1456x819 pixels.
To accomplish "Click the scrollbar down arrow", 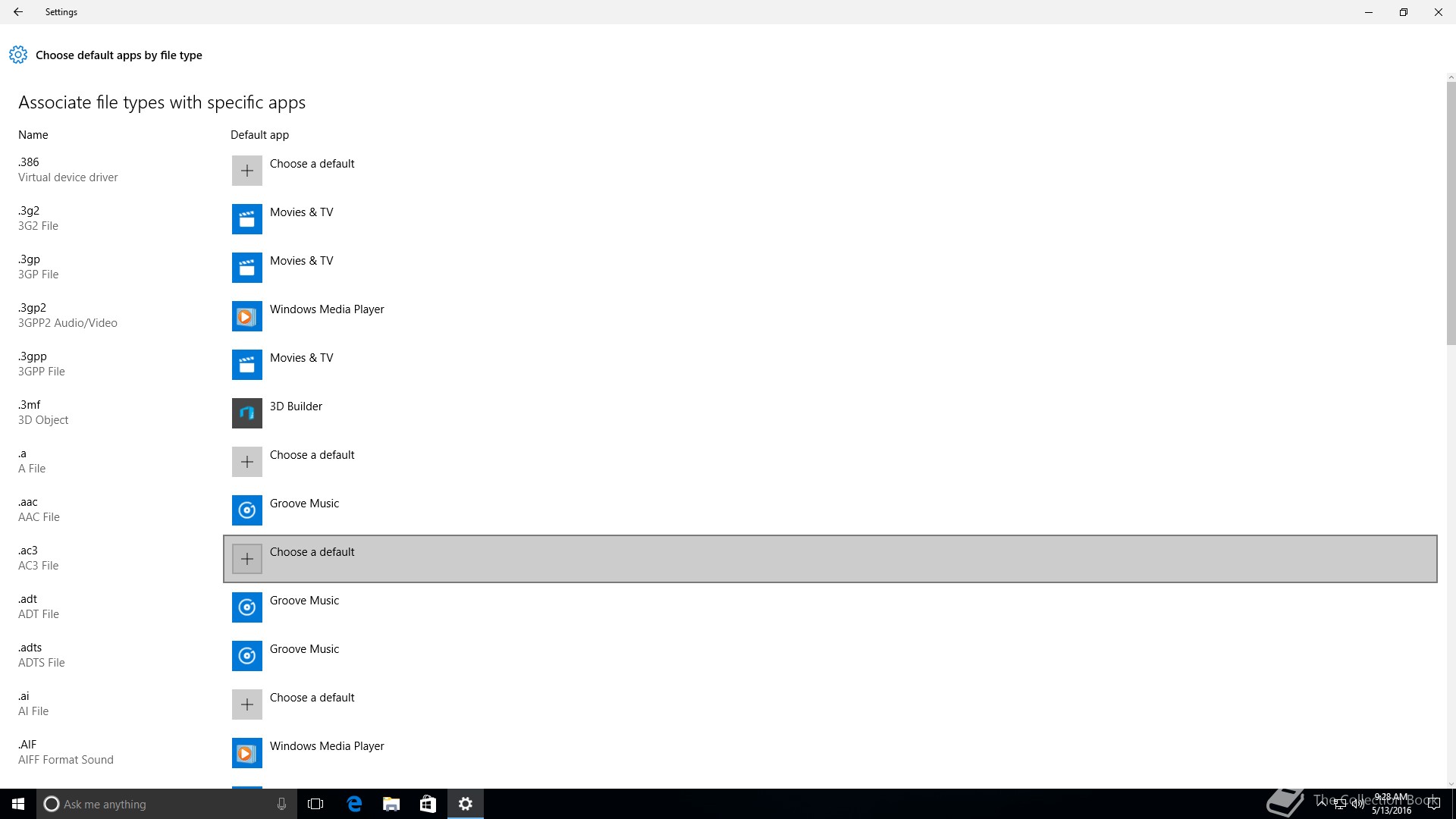I will pos(1451,784).
